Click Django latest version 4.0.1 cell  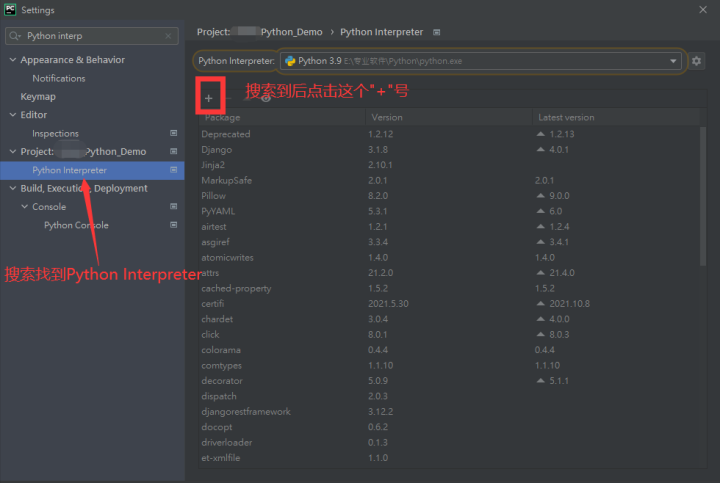tap(552, 150)
